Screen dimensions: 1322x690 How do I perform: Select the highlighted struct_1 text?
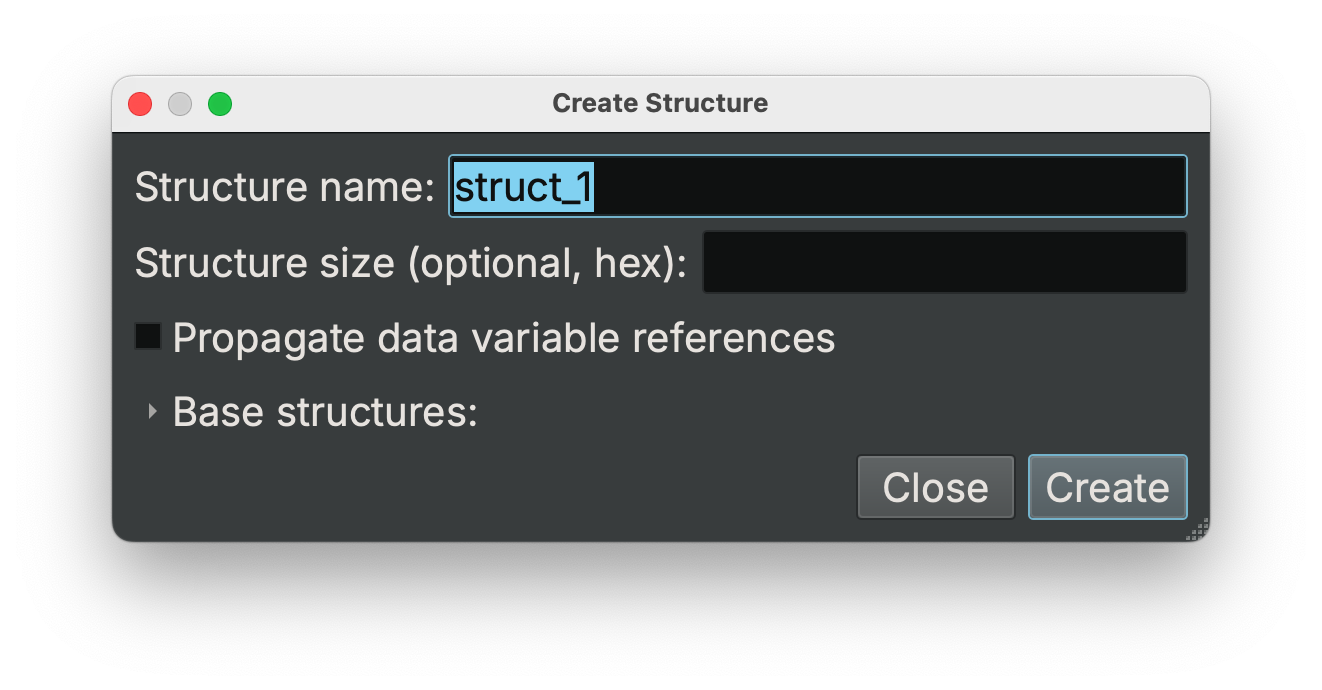[523, 186]
